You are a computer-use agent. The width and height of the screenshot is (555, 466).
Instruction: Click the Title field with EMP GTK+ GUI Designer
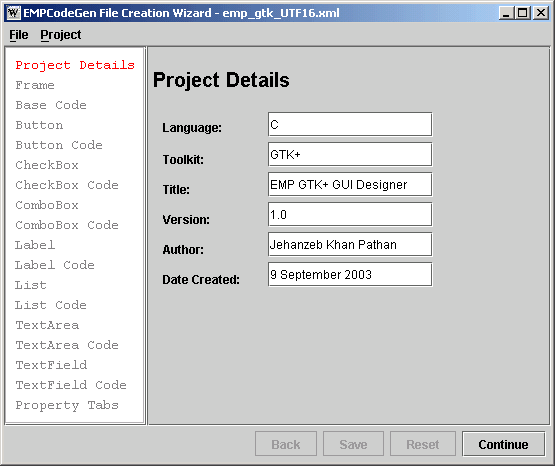350,184
